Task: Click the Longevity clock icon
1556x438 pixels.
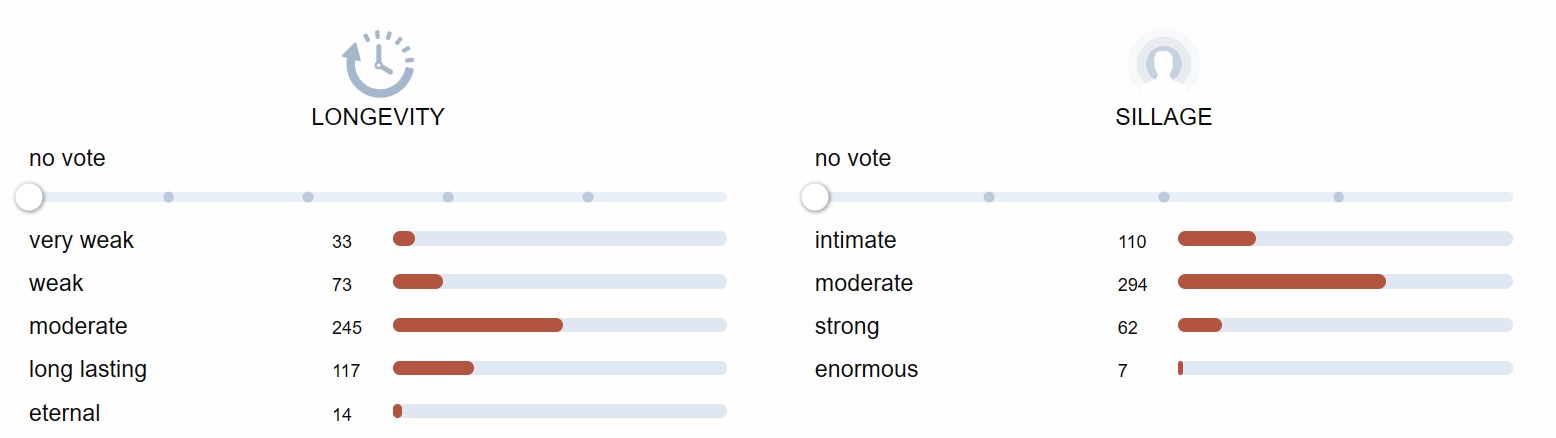Action: pos(378,62)
